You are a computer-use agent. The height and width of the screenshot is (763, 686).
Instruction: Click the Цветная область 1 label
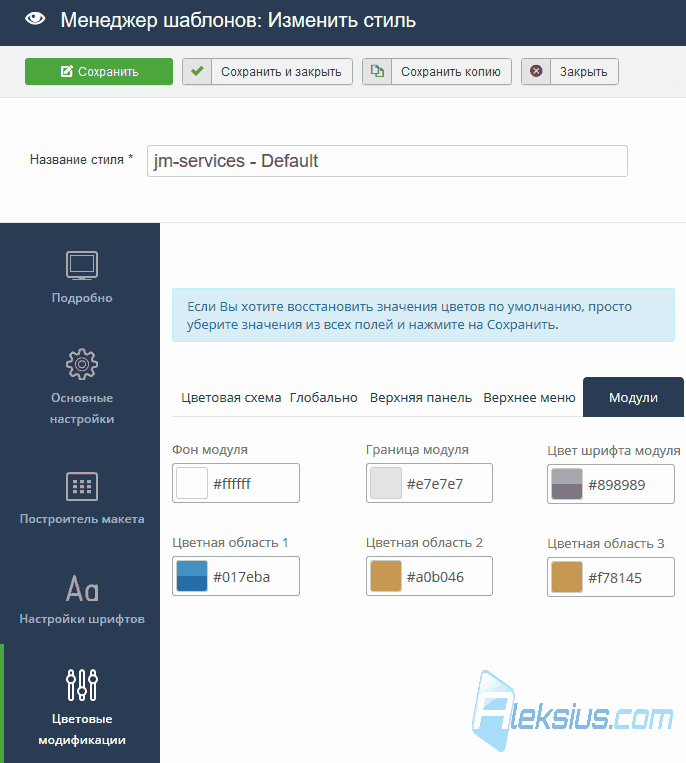coord(230,543)
